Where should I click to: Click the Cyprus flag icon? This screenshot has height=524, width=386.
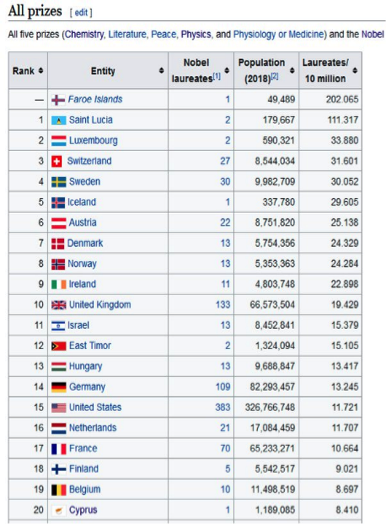(58, 510)
